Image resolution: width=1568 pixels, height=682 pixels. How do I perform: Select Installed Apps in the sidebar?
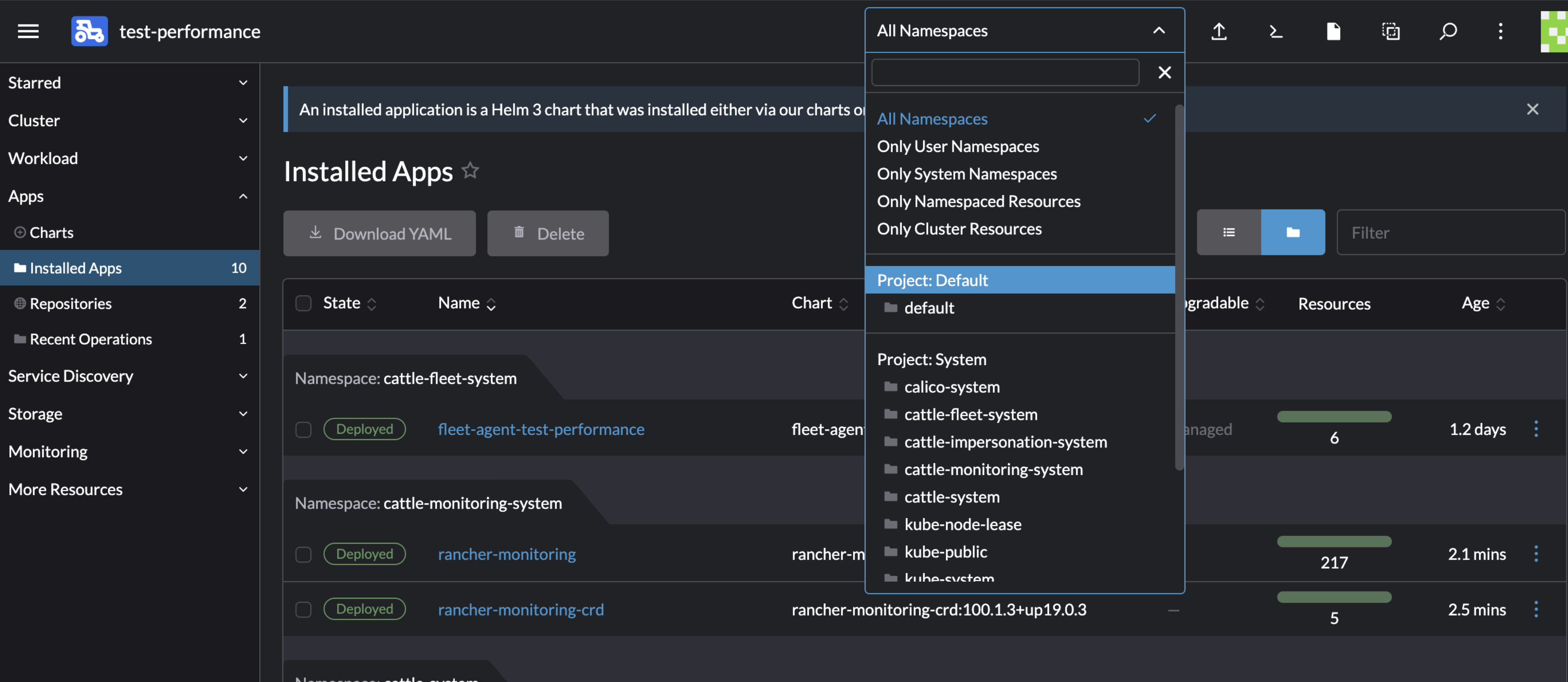(129, 267)
